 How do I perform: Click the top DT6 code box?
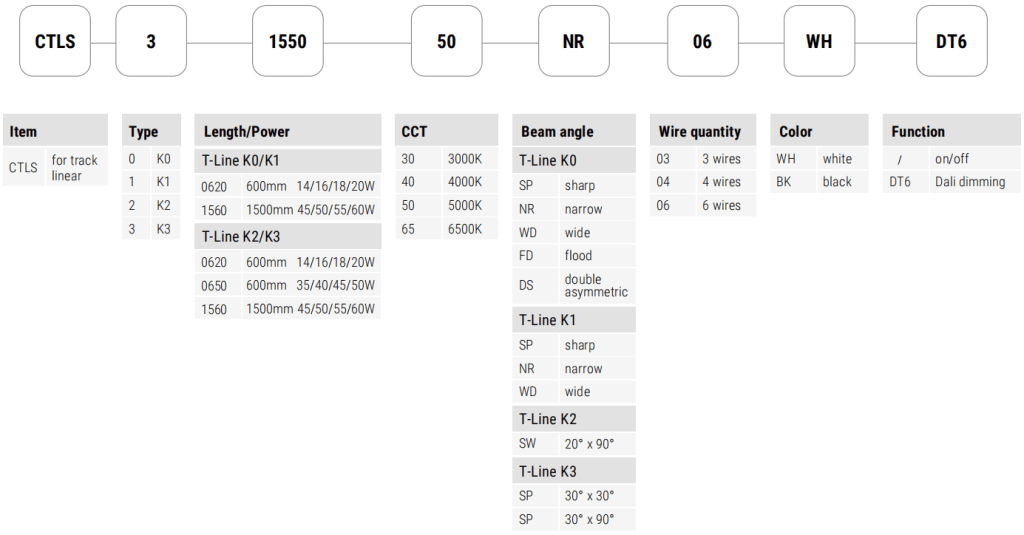tap(951, 42)
